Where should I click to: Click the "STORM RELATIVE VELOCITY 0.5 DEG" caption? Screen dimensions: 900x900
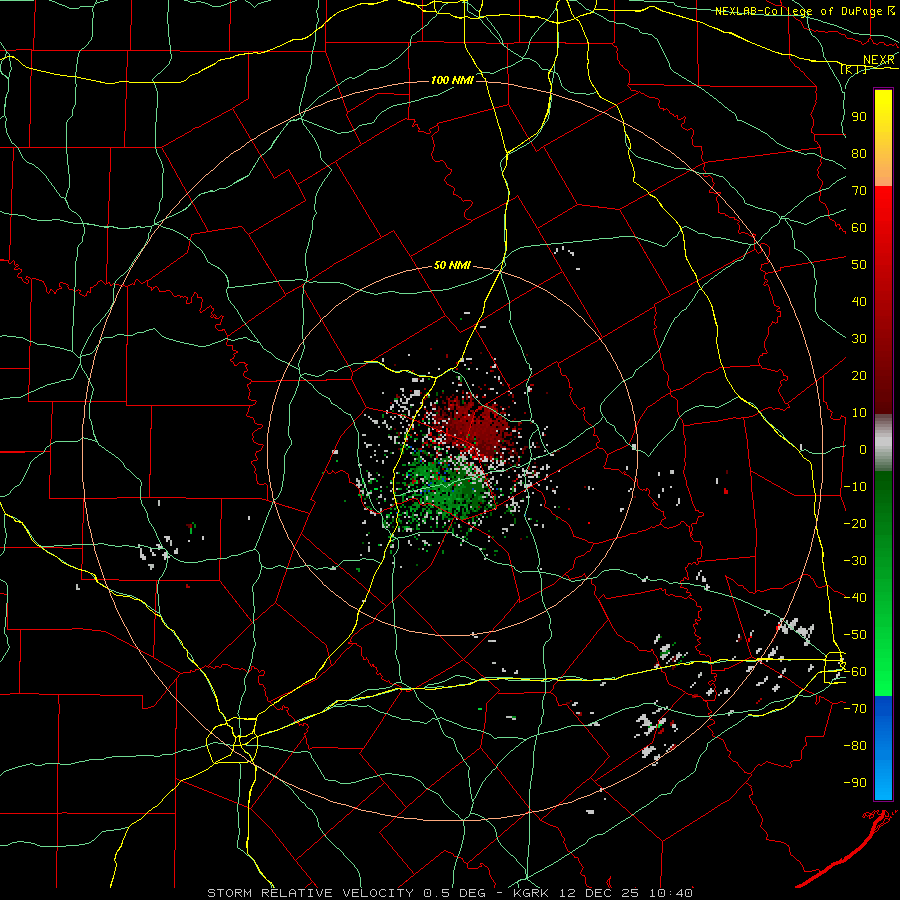346,893
